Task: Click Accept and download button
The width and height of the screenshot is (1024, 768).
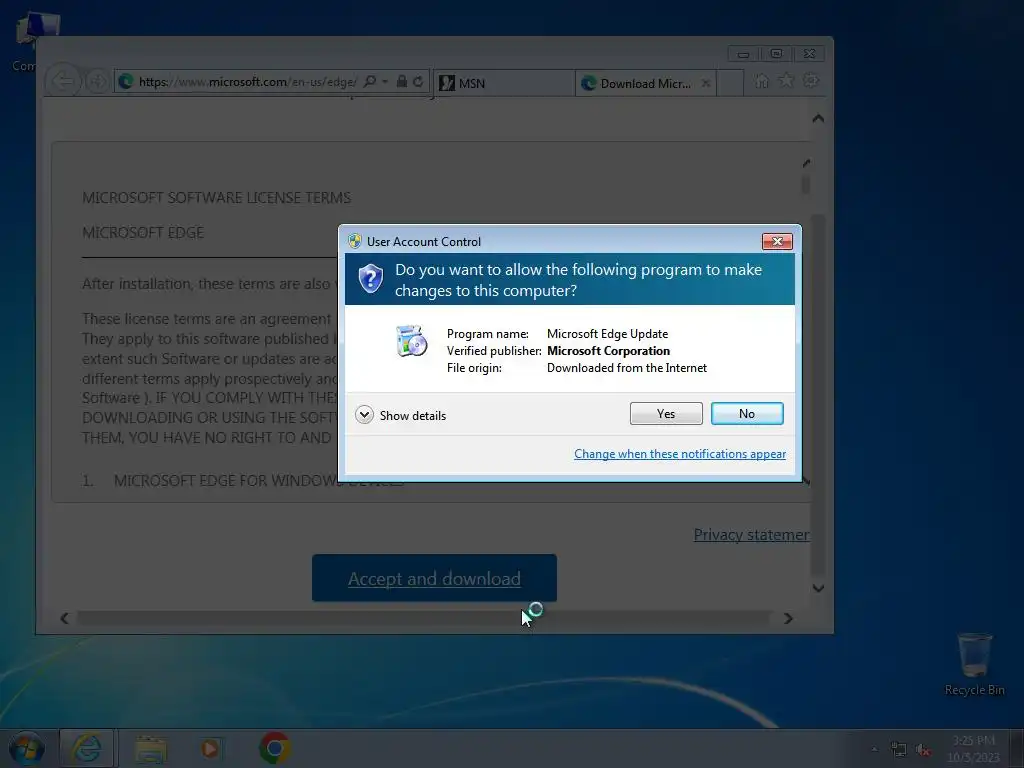Action: [x=434, y=578]
